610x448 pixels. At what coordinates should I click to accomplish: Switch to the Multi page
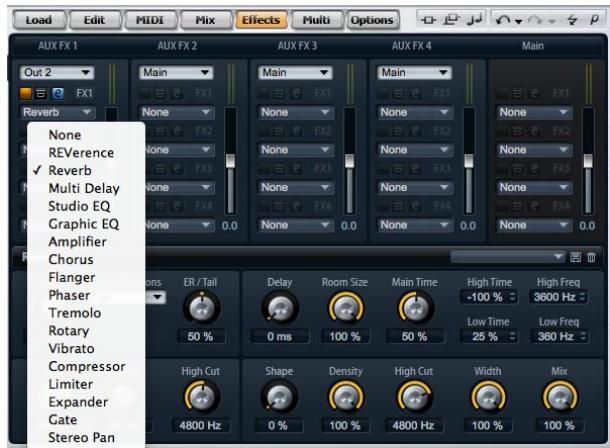click(x=317, y=20)
